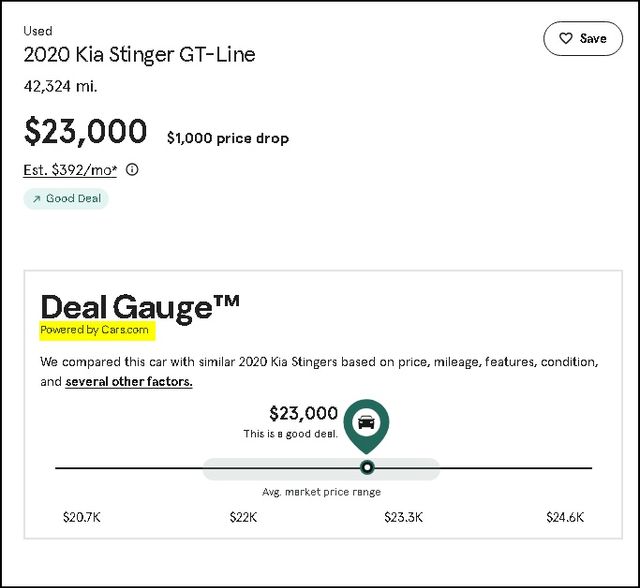Image resolution: width=640 pixels, height=588 pixels.
Task: Click the Avg. market price range bar
Action: tap(321, 469)
